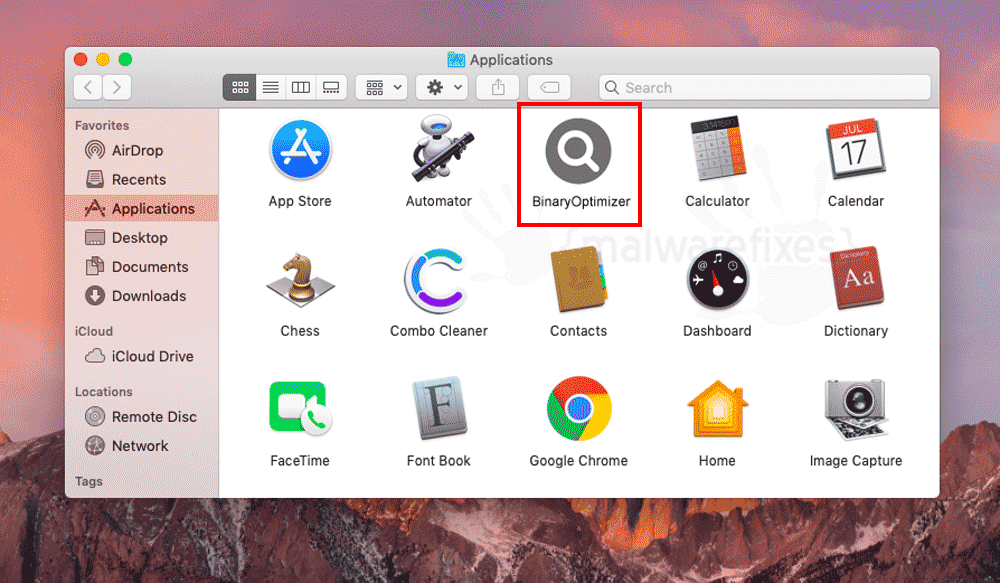Minimize the Finder window with yellow button
The height and width of the screenshot is (583, 1000).
pos(103,59)
